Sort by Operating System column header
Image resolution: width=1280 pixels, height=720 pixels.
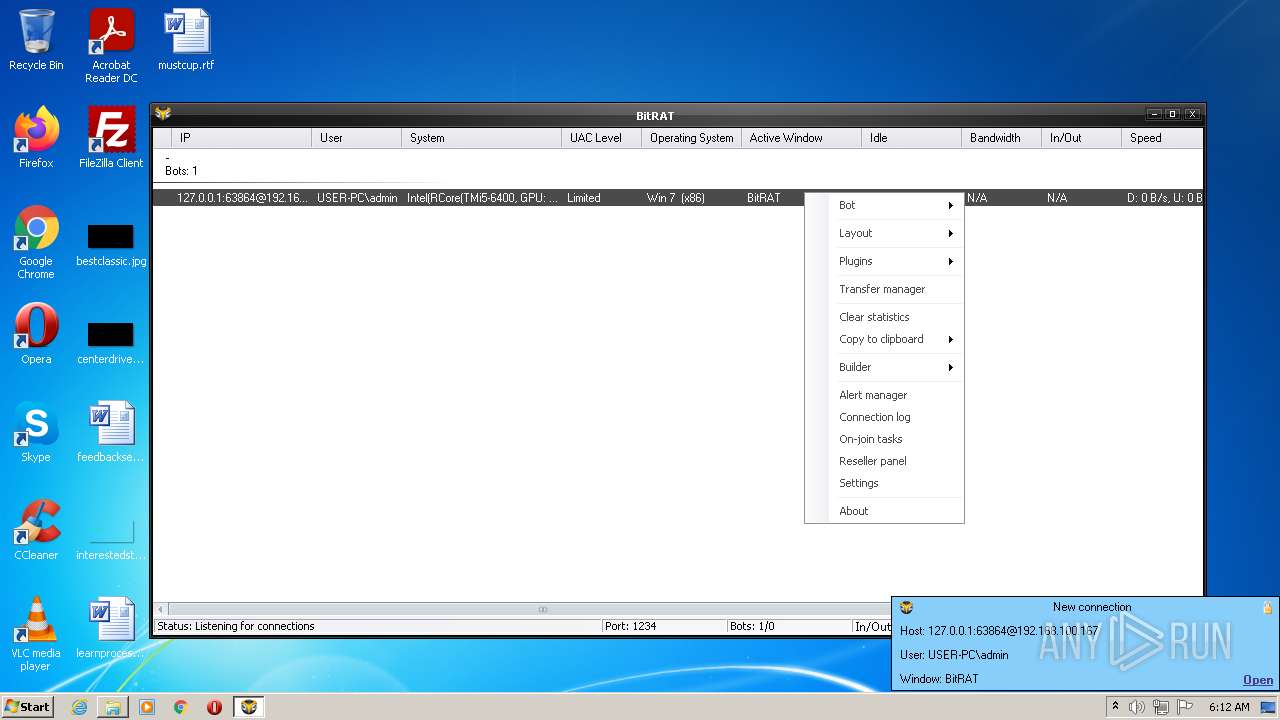coord(691,138)
